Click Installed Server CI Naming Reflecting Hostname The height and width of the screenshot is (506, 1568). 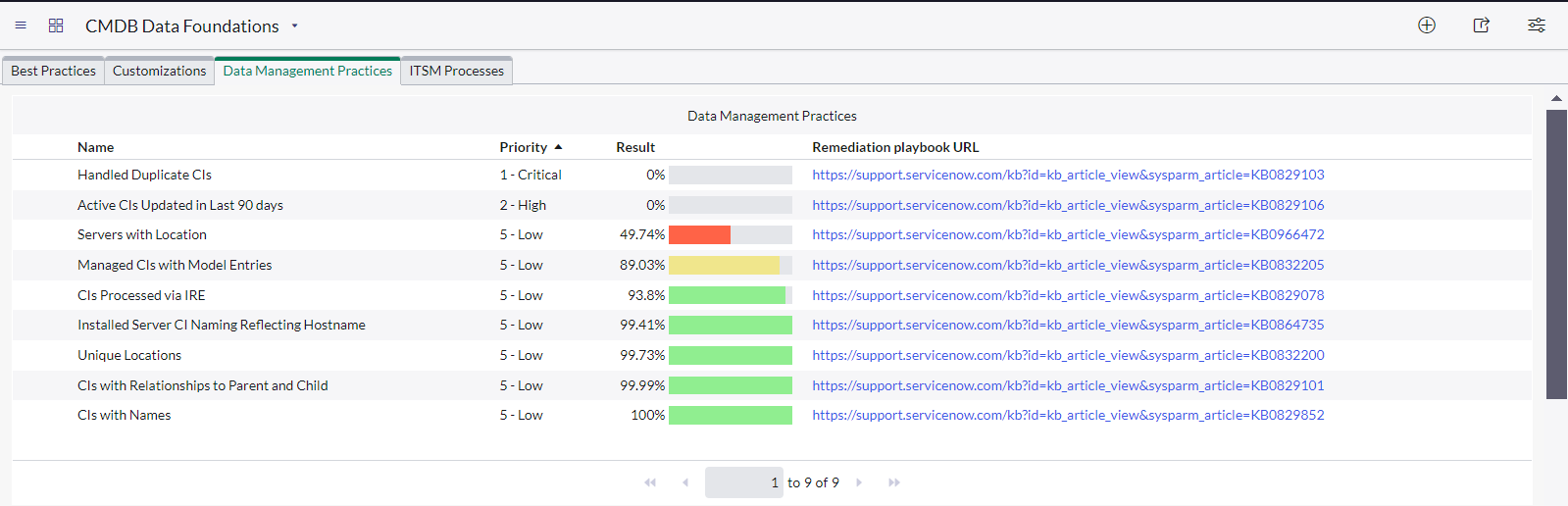[x=222, y=325]
